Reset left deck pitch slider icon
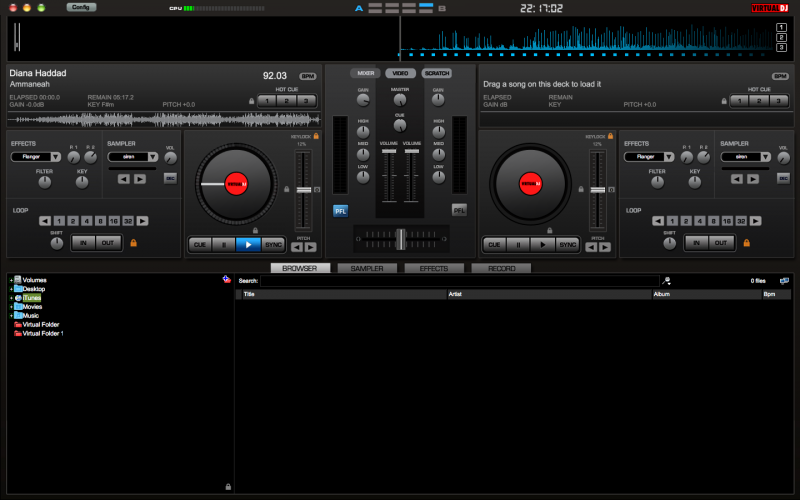This screenshot has height=500, width=800. click(x=317, y=190)
